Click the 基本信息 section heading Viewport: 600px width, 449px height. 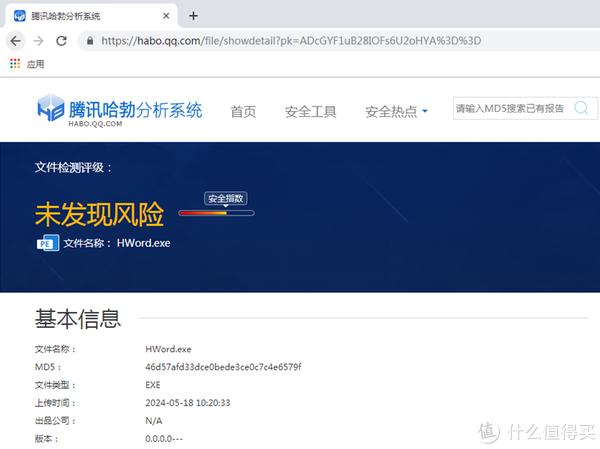(x=78, y=318)
